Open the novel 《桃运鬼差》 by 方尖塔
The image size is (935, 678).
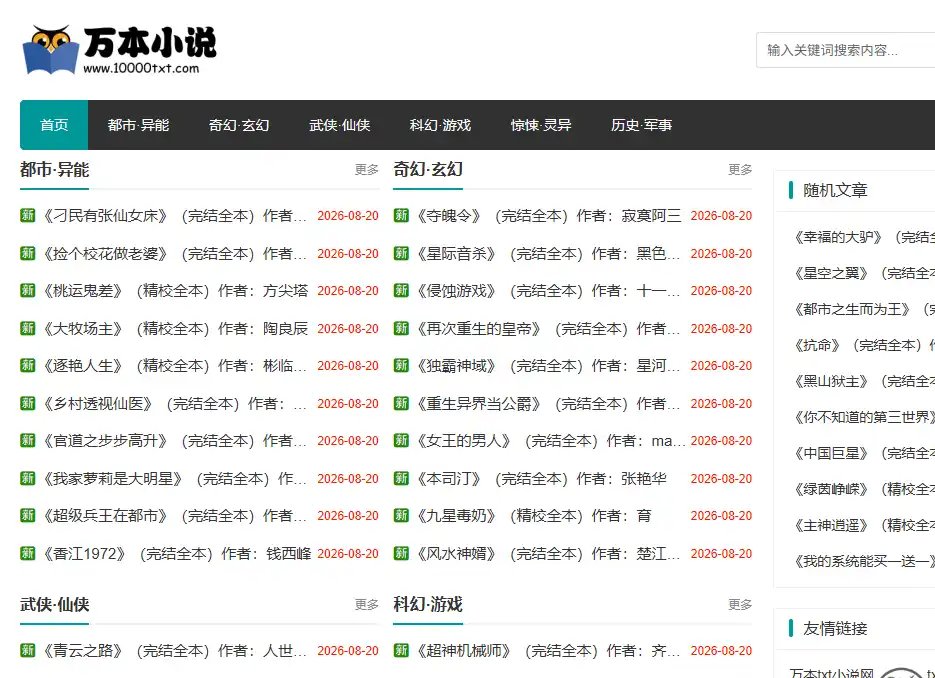[174, 290]
